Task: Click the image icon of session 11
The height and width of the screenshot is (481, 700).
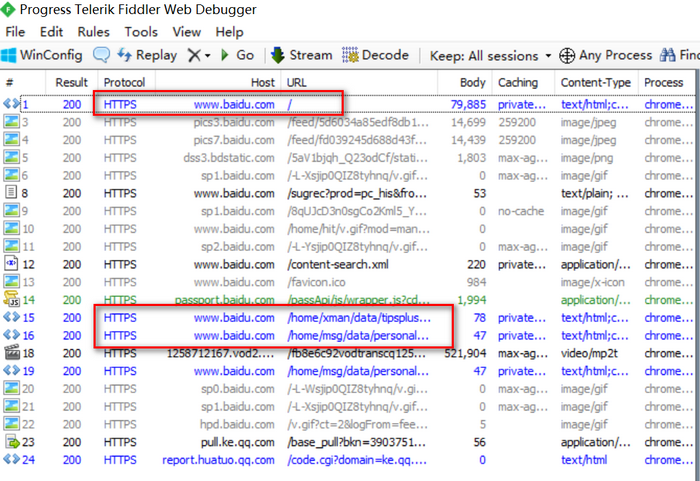Action: point(12,247)
